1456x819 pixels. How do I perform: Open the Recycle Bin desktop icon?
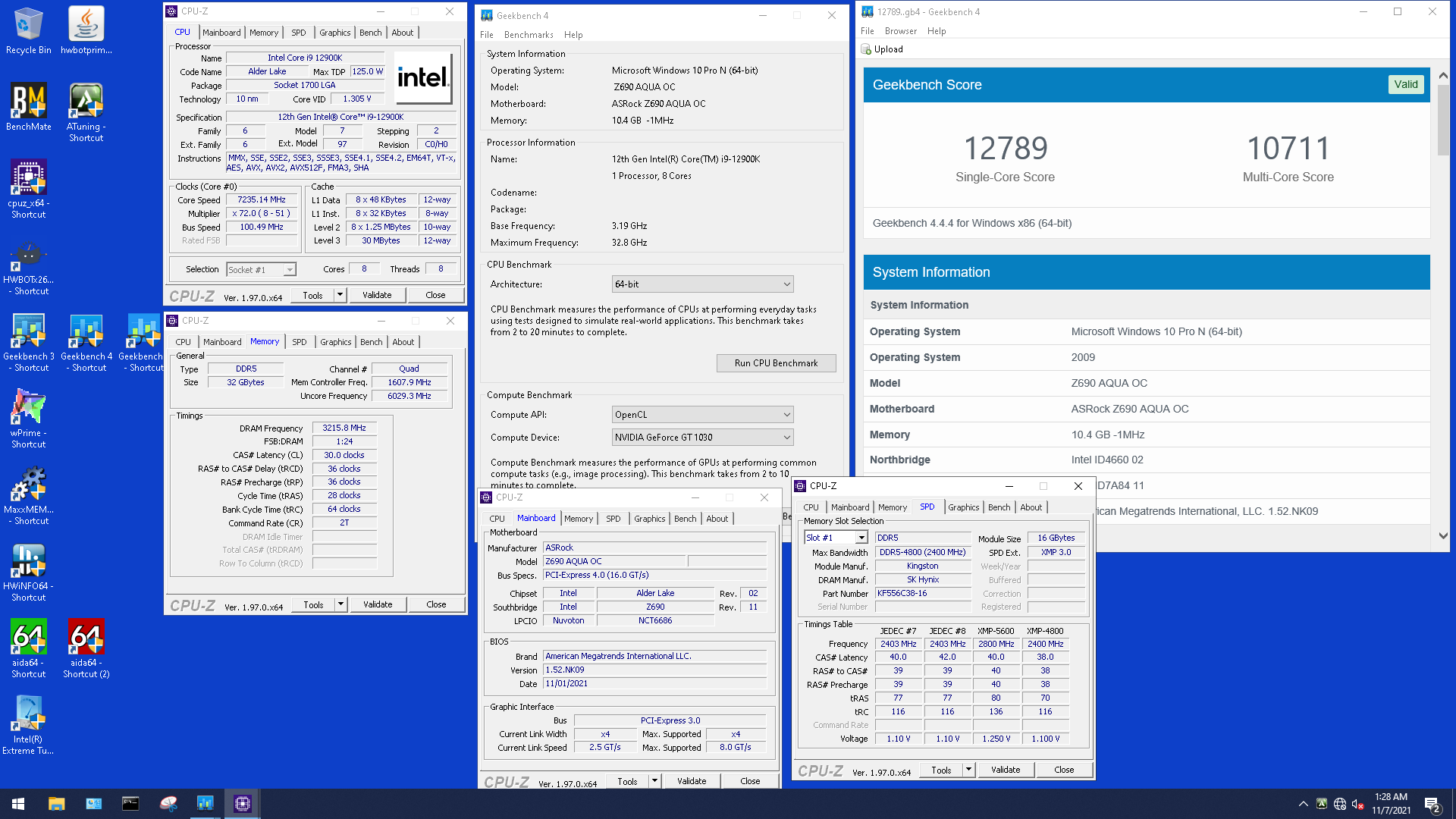tap(28, 30)
